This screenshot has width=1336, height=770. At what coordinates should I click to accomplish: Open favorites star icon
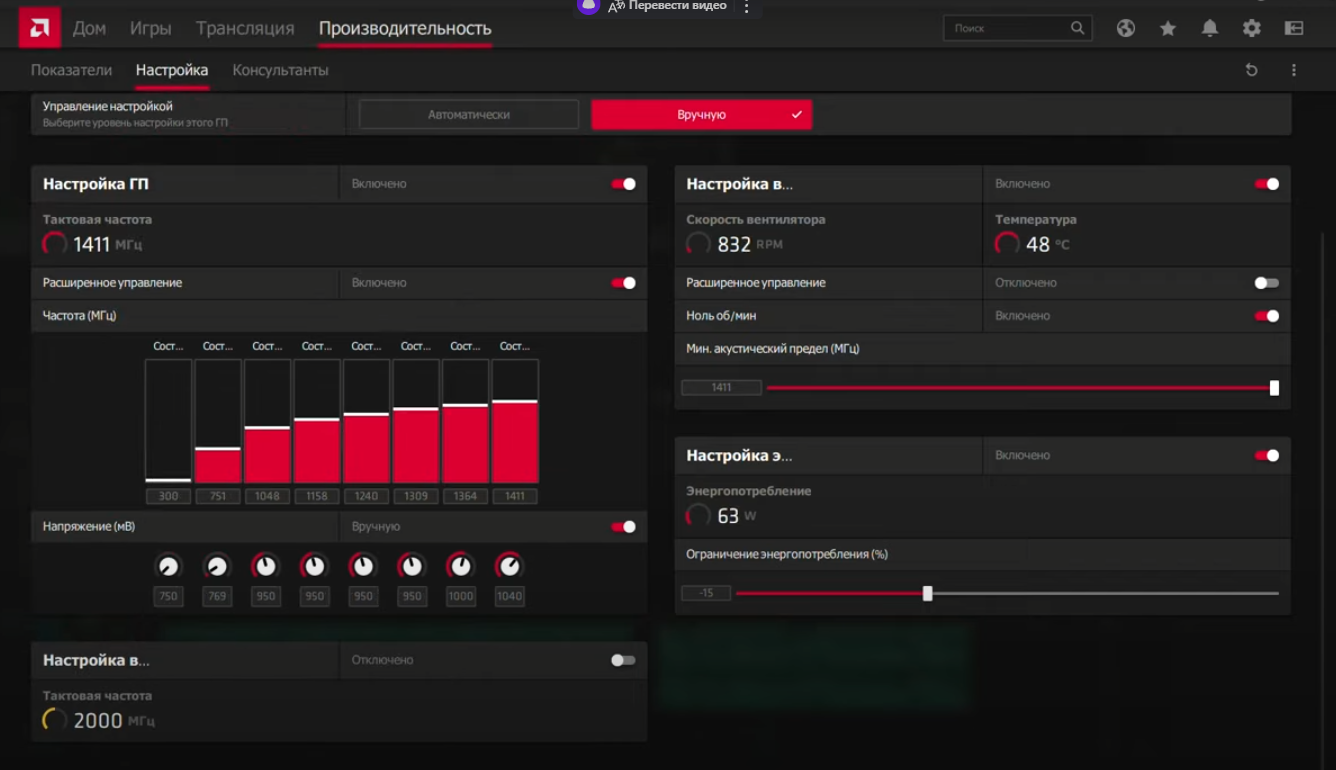(x=1168, y=28)
